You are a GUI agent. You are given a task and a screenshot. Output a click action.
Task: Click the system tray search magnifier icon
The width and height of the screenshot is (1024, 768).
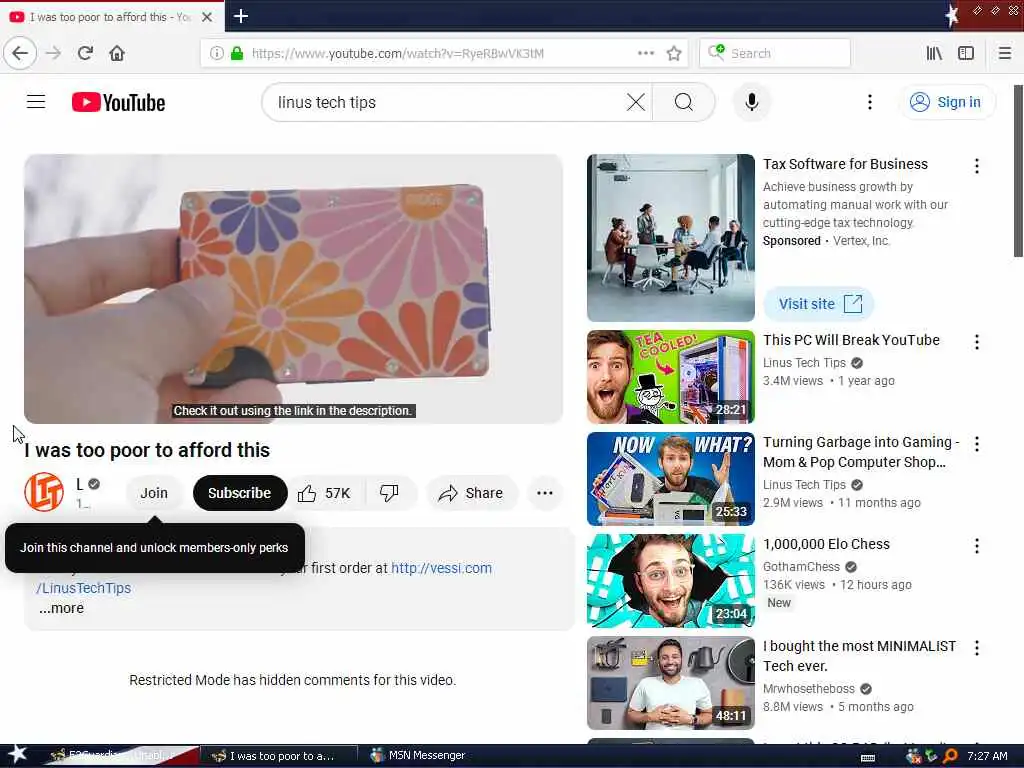tap(950, 756)
